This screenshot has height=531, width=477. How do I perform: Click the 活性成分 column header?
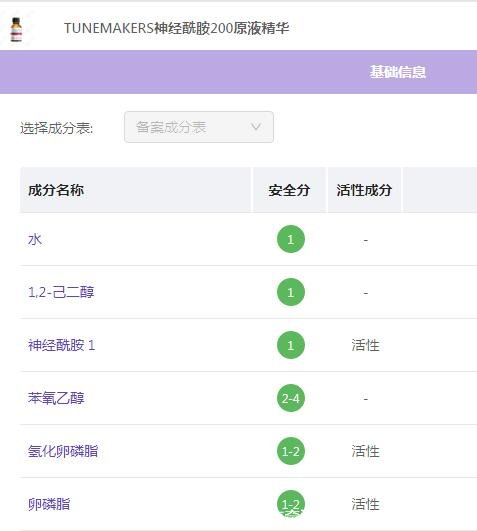coord(364,190)
